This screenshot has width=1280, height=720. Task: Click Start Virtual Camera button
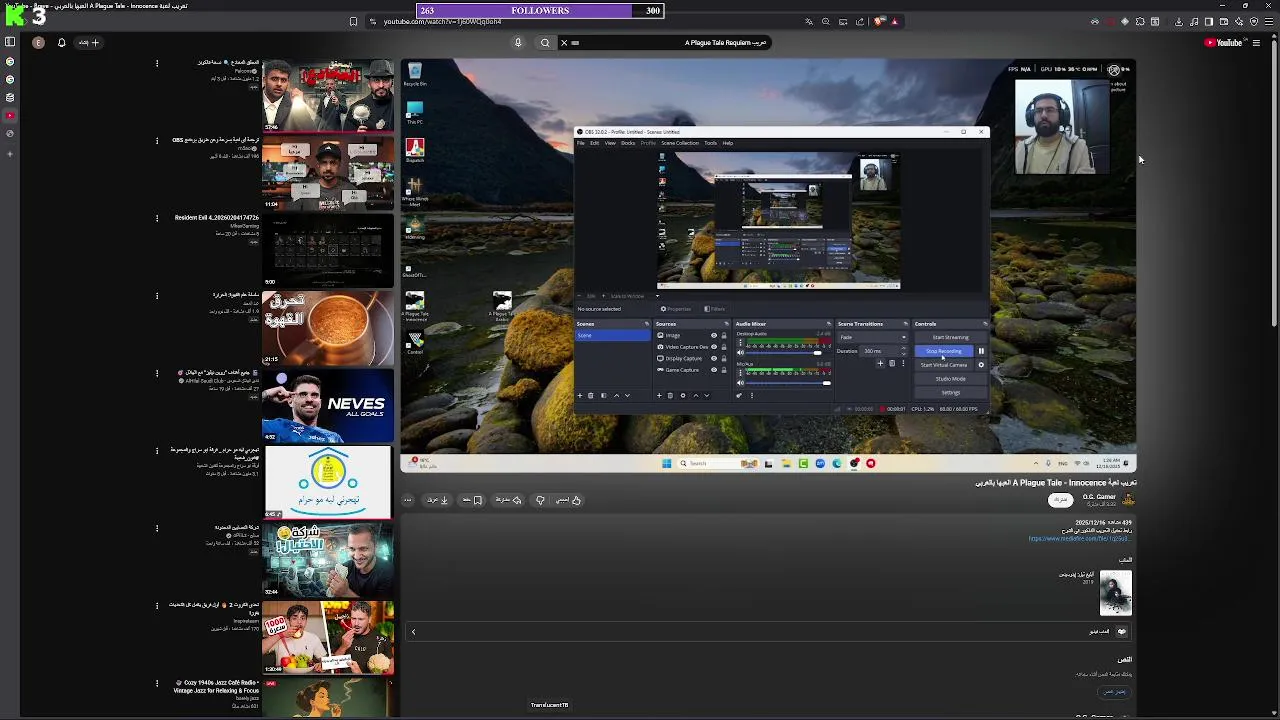pyautogui.click(x=943, y=365)
